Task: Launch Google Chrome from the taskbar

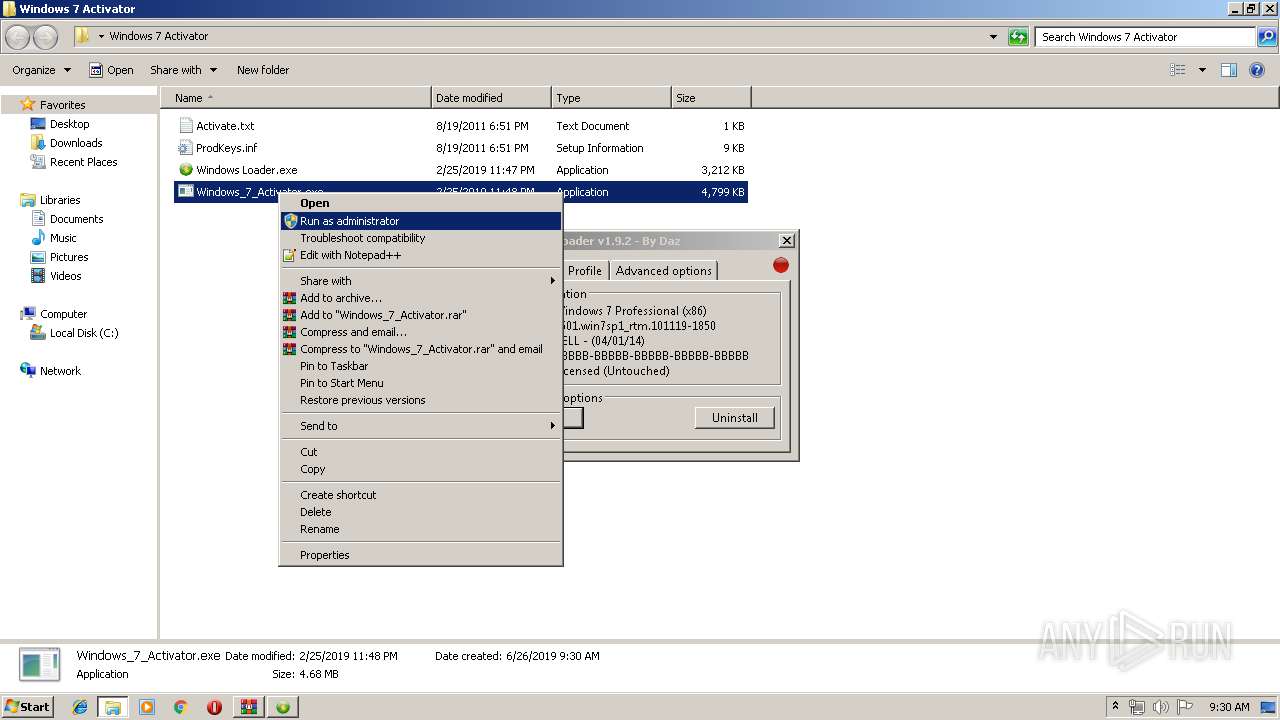Action: click(180, 707)
